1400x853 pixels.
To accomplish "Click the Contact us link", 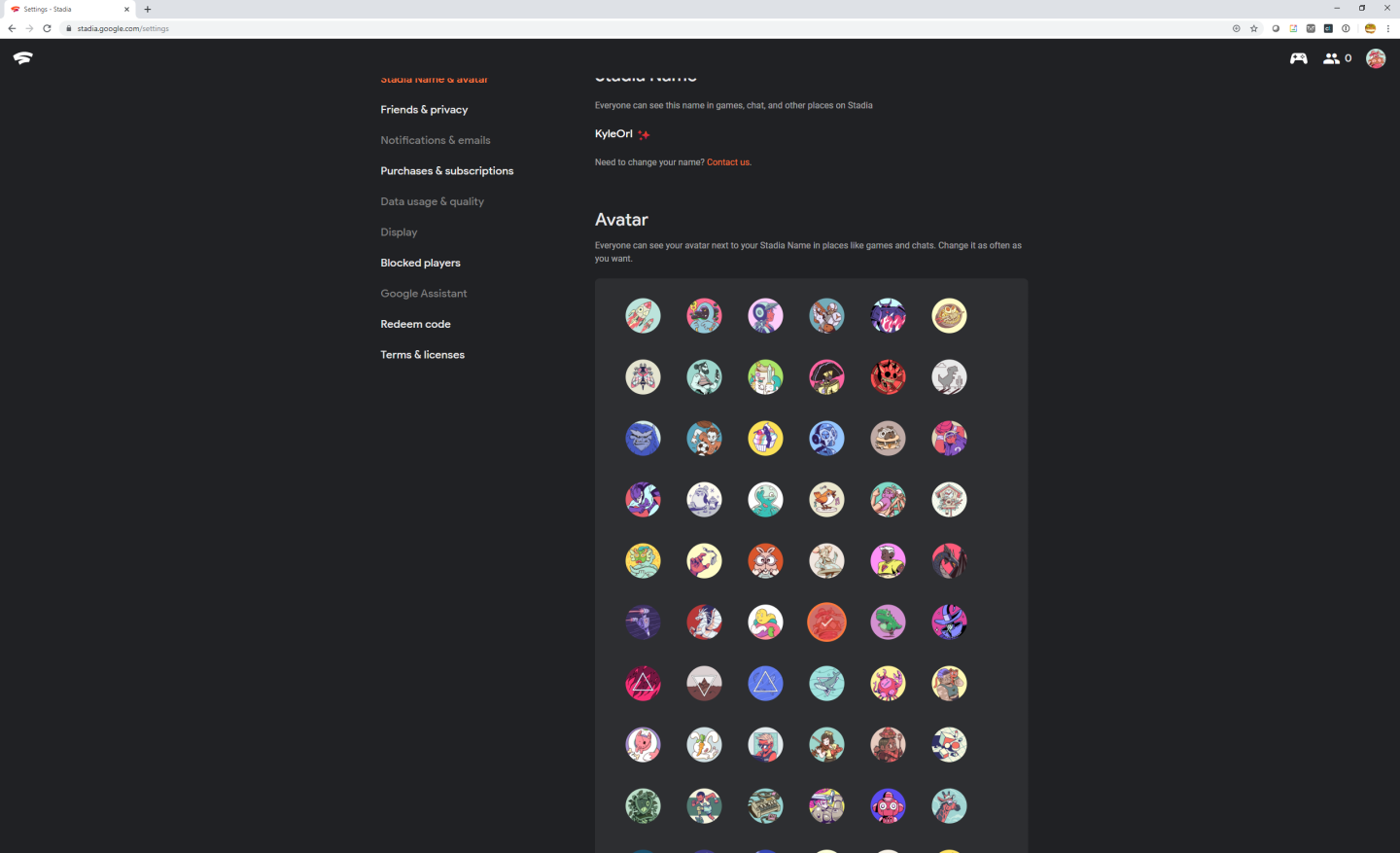I will point(728,162).
